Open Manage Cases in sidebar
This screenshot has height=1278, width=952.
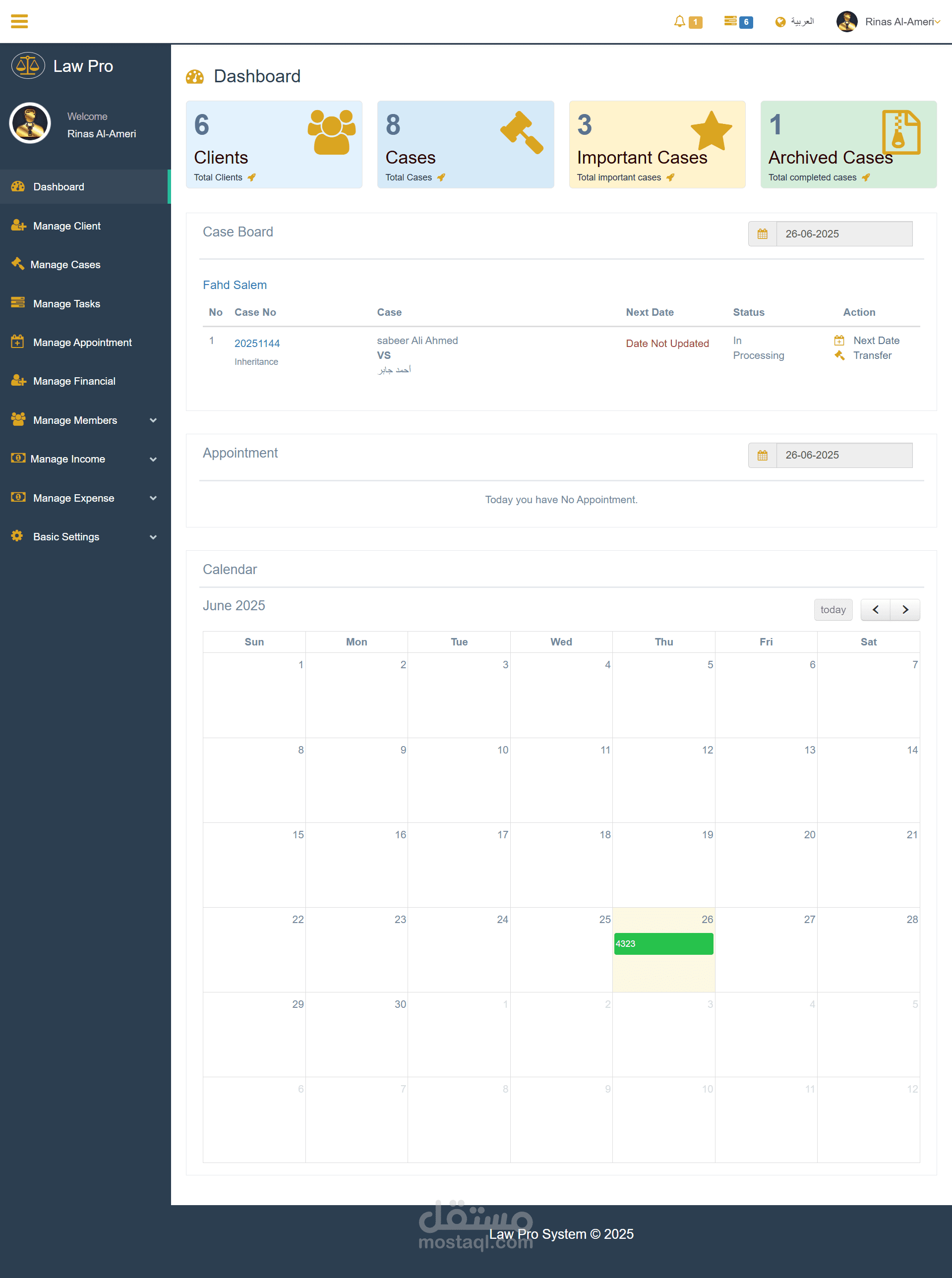click(65, 264)
